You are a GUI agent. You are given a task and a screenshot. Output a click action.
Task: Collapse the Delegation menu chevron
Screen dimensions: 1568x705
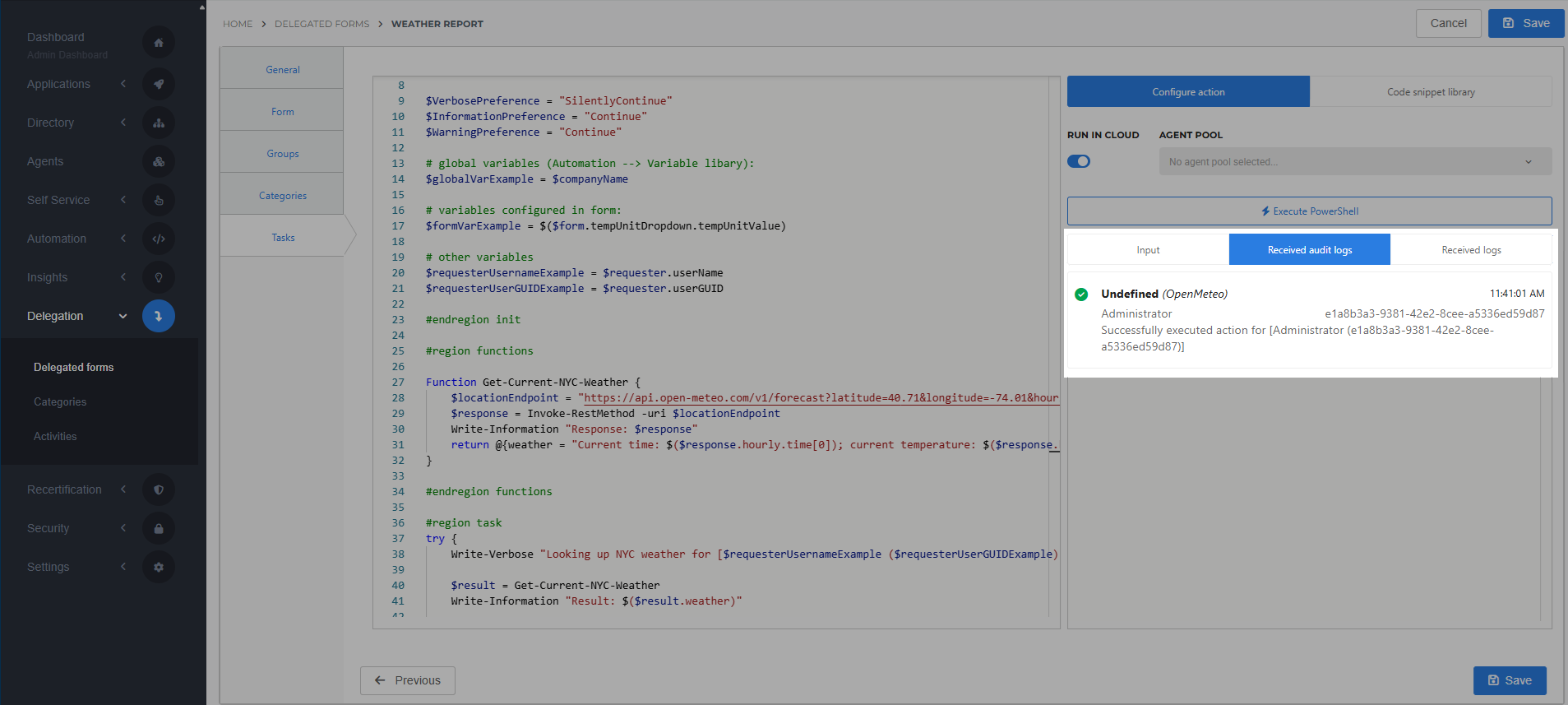click(x=123, y=316)
